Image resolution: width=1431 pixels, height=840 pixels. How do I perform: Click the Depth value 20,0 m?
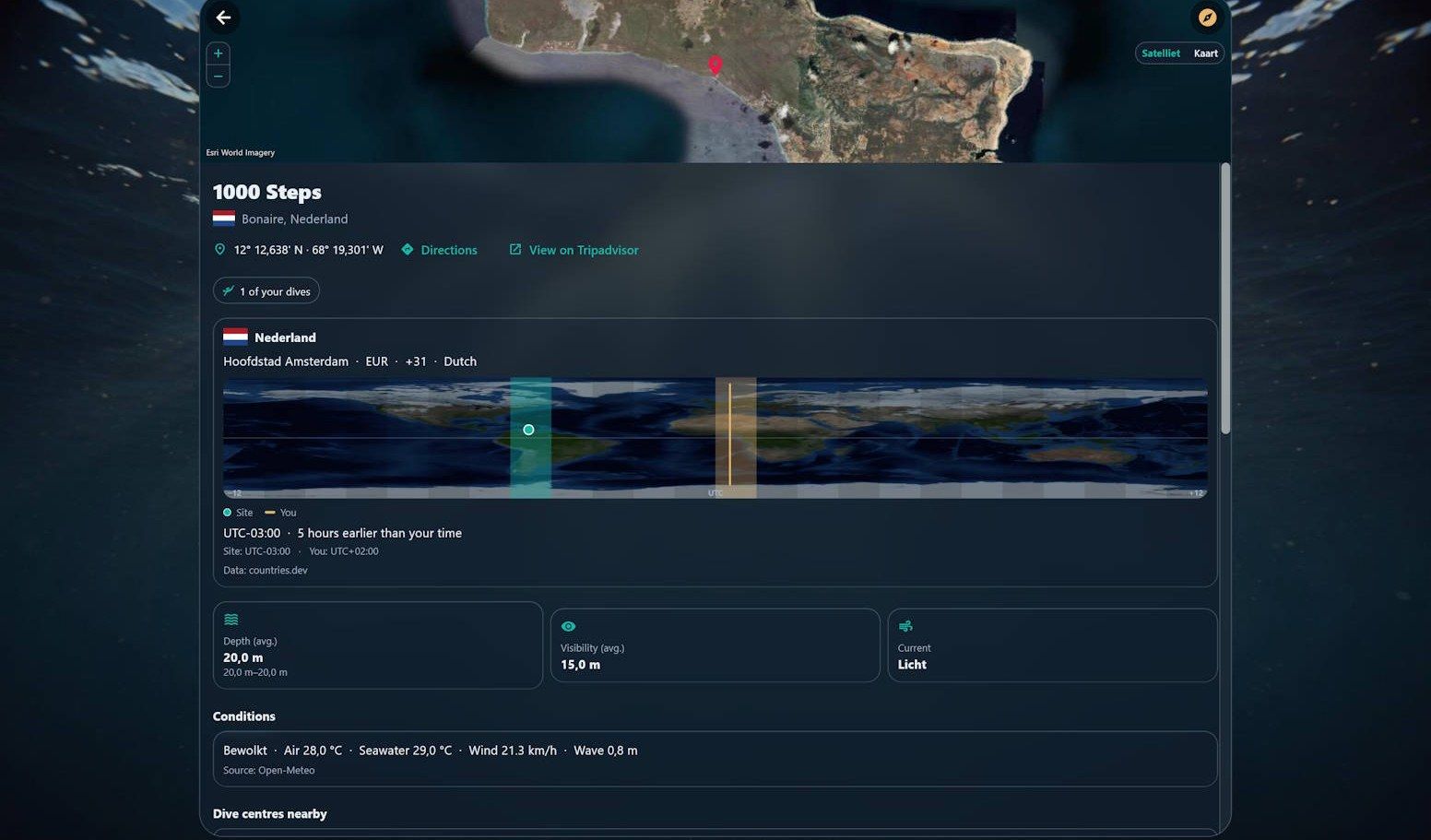[x=242, y=657]
